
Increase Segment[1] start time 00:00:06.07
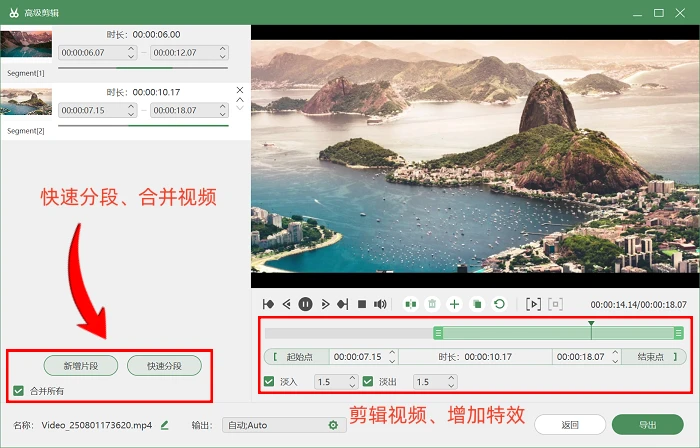coord(131,49)
